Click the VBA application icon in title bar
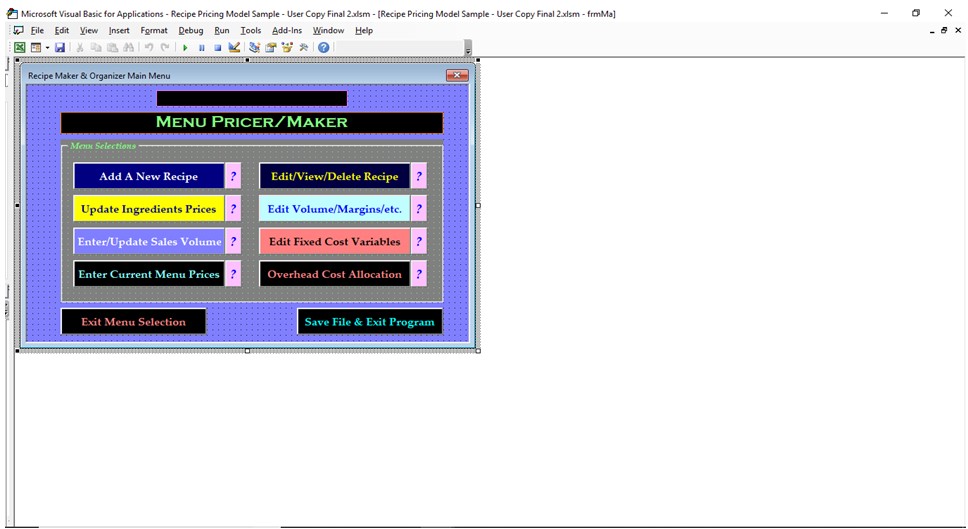968x529 pixels. point(12,13)
